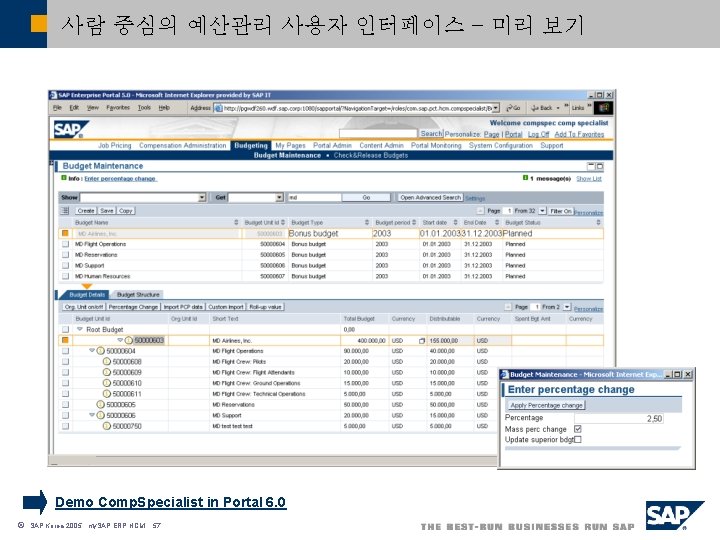Click Apply Percentage change button in popup
The image size is (720, 540).
point(546,405)
